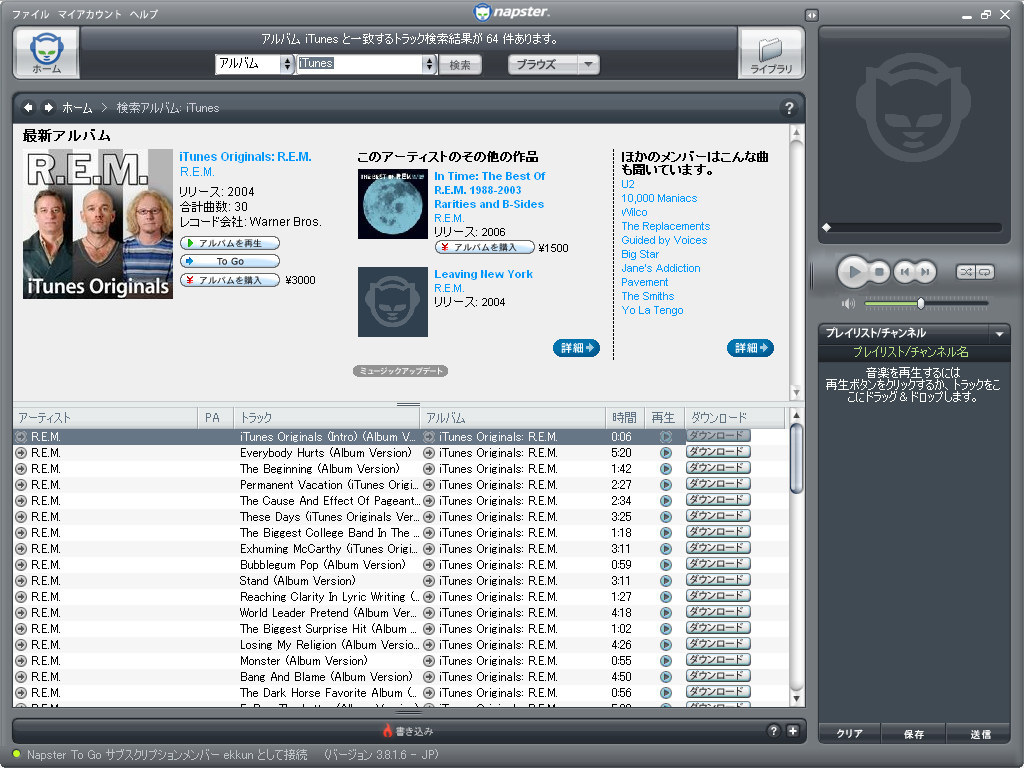This screenshot has height=768, width=1024.
Task: Click the burn (書き込み) flame icon
Action: click(x=387, y=730)
